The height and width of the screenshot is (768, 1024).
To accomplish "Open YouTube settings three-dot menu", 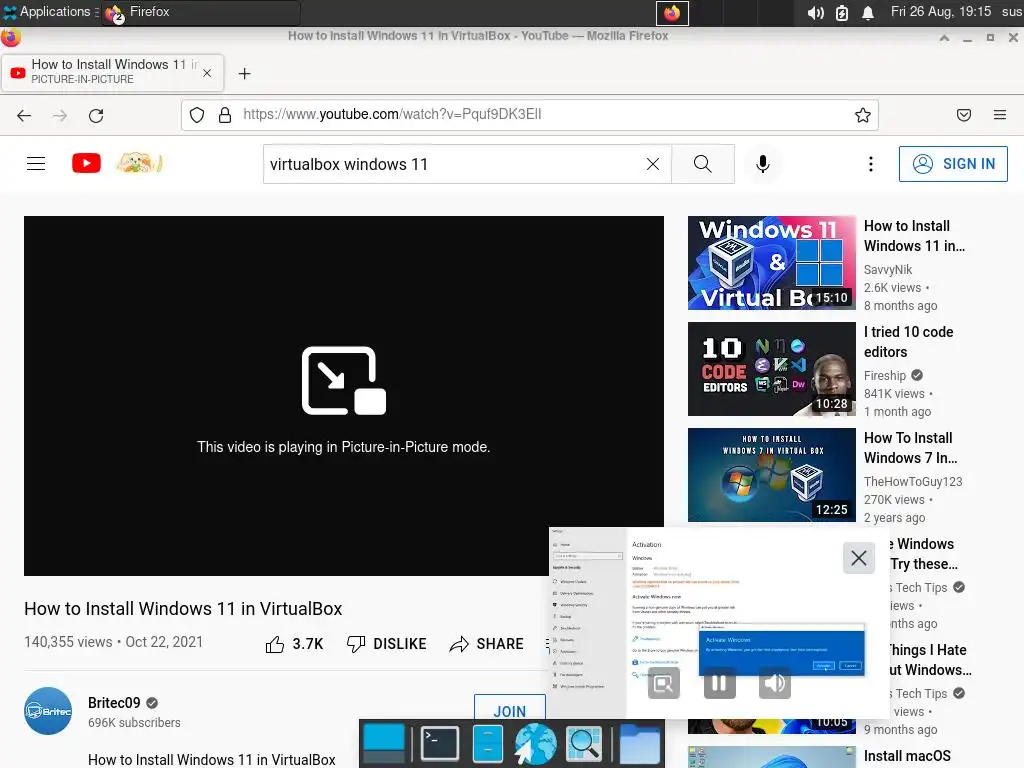I will point(871,164).
